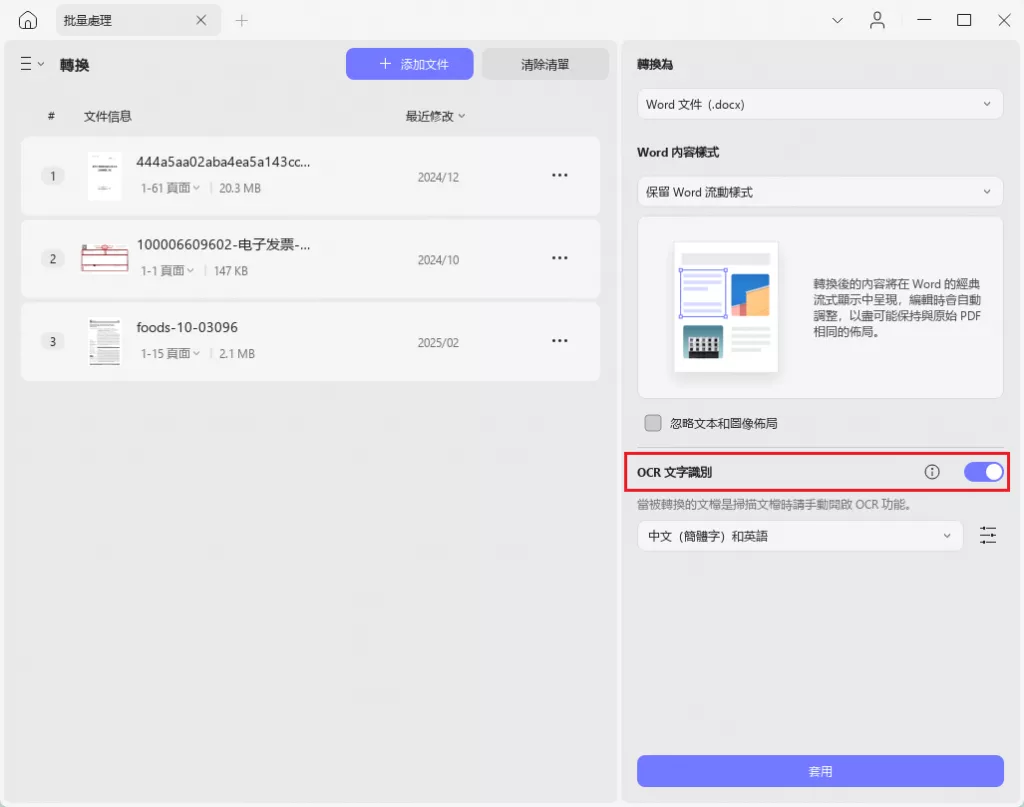Click the 文件信息 column header
Image resolution: width=1024 pixels, height=807 pixels.
pos(108,116)
